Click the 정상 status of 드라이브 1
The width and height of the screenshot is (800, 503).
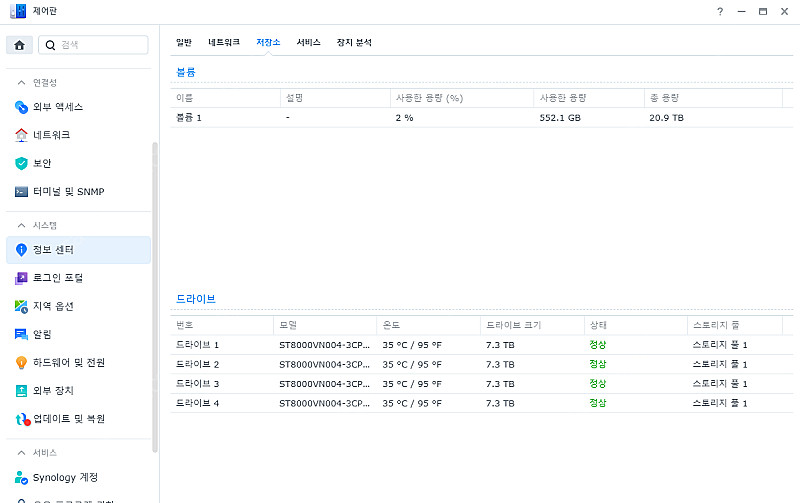click(597, 345)
